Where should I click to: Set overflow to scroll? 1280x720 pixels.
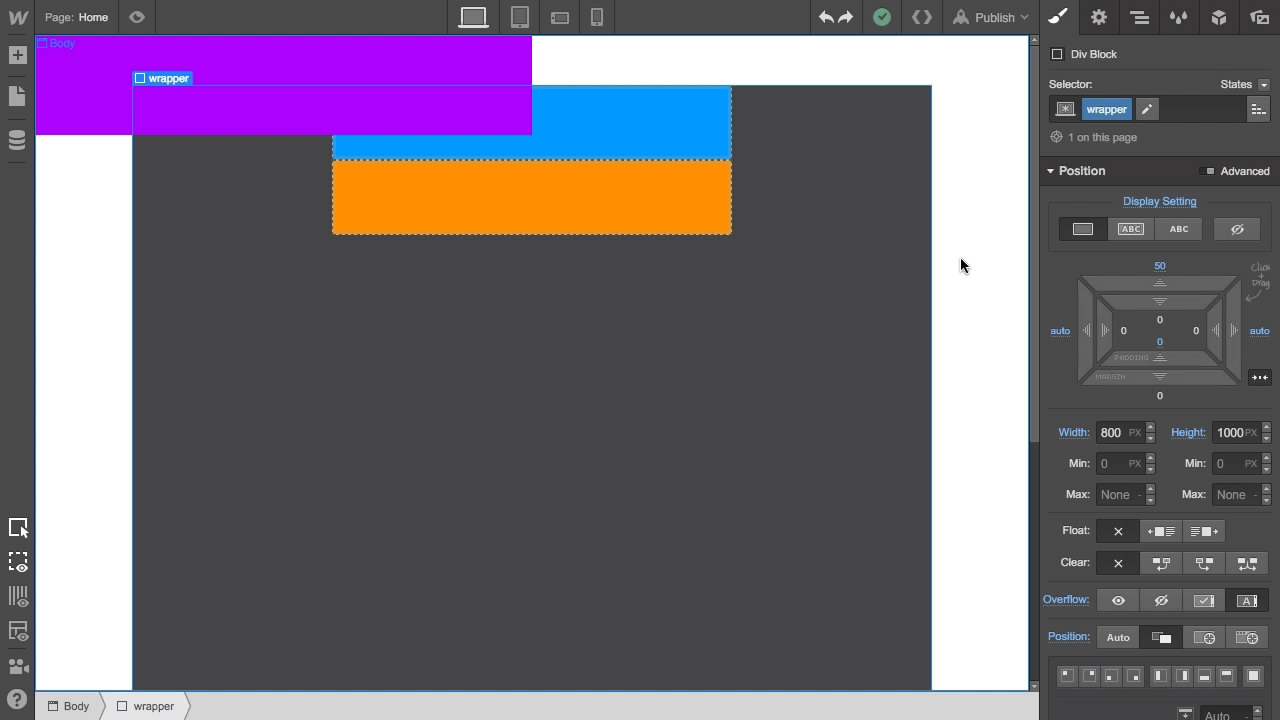(x=1204, y=600)
